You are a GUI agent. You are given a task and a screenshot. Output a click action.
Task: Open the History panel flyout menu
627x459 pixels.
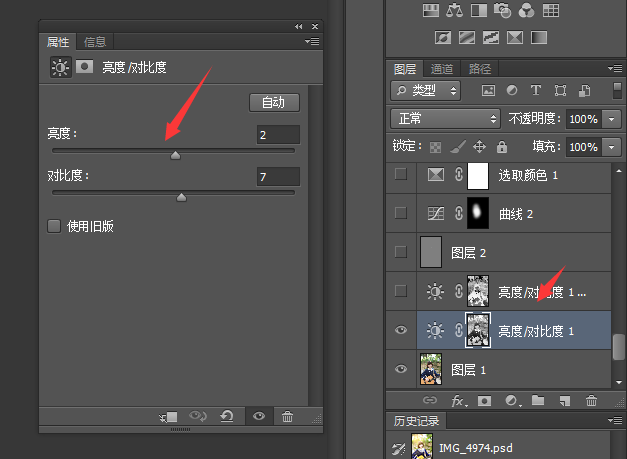click(615, 420)
